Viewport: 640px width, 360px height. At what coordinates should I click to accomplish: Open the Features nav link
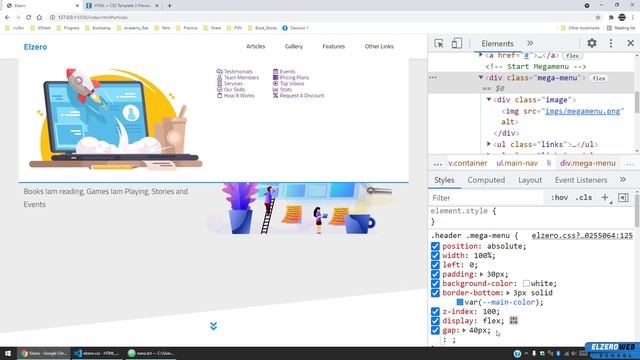coord(333,47)
